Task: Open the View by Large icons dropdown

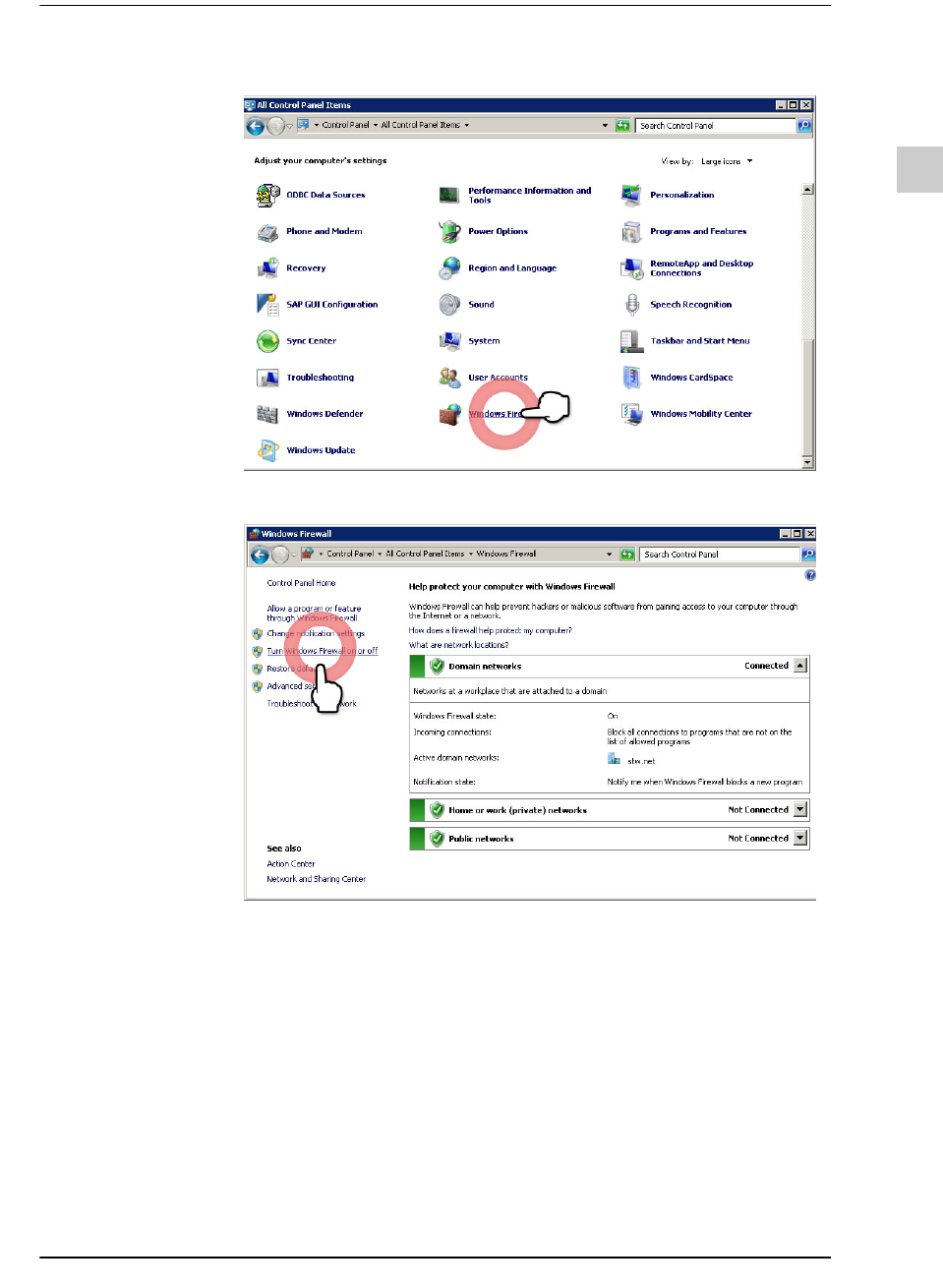Action: [727, 161]
